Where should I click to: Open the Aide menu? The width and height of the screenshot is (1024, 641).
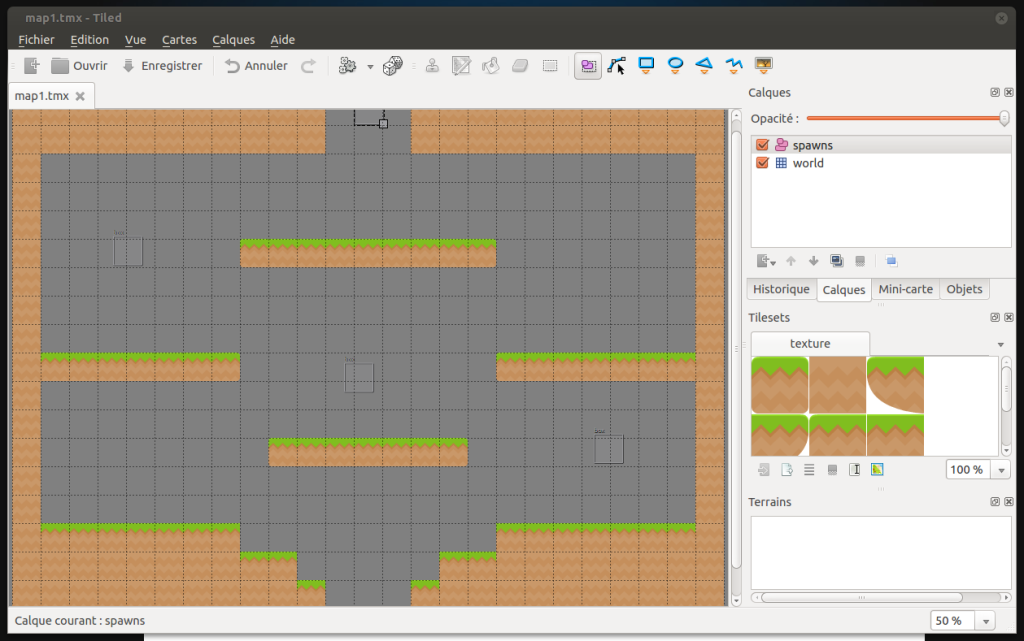tap(283, 40)
